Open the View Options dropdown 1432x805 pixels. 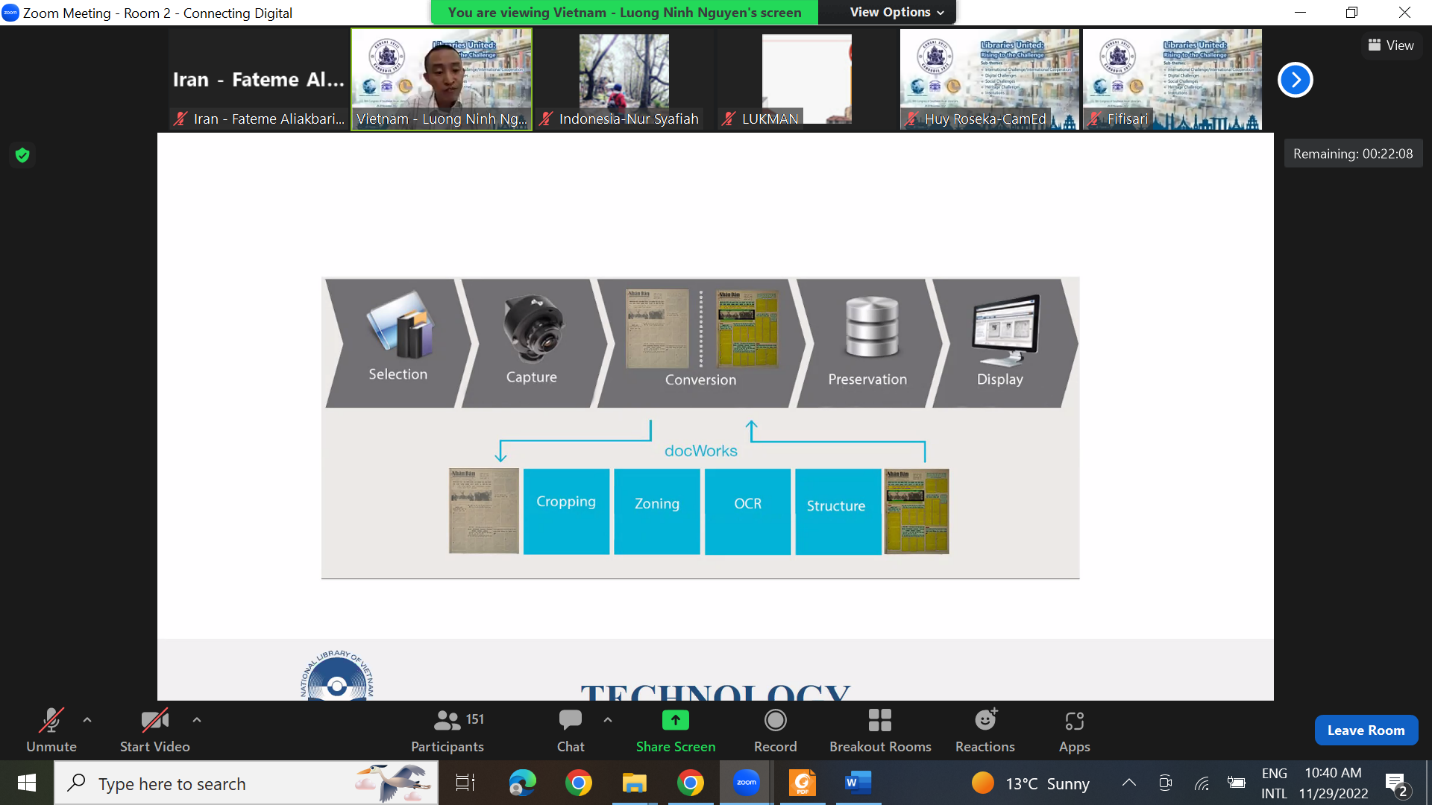(896, 12)
